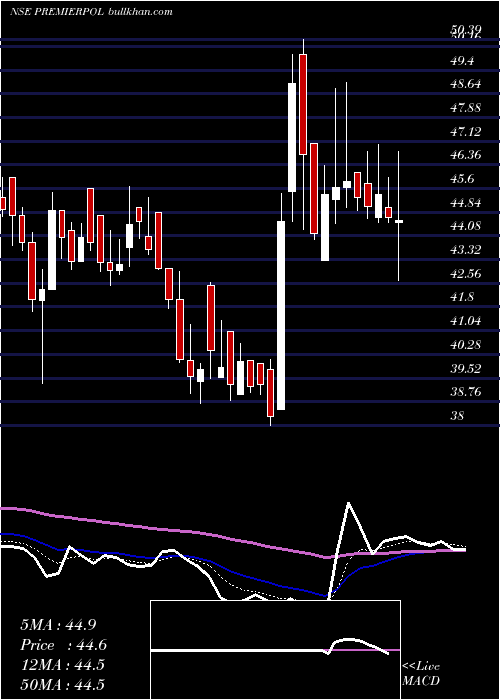Click the 5MA : 44.9 readout

[58, 625]
